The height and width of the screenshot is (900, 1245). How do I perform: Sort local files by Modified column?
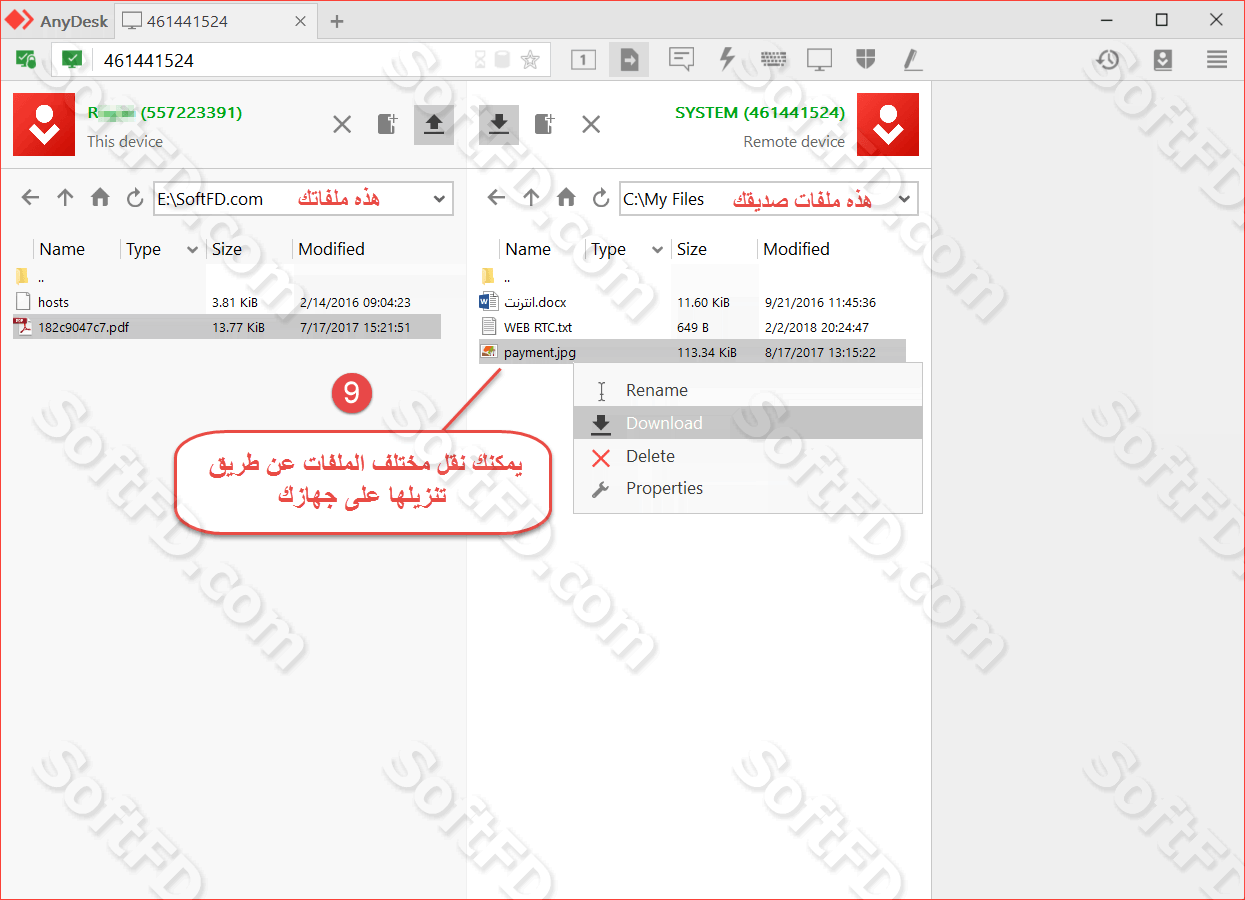(331, 249)
